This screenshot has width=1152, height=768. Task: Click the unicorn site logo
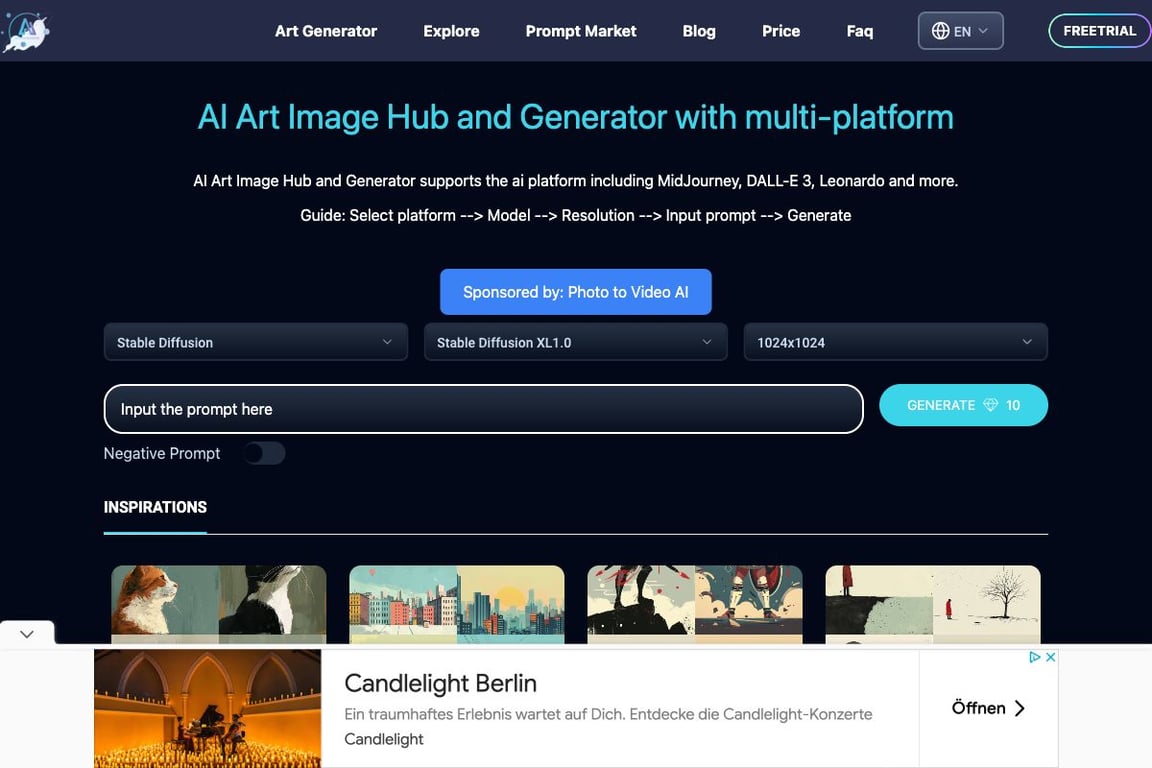coord(26,32)
